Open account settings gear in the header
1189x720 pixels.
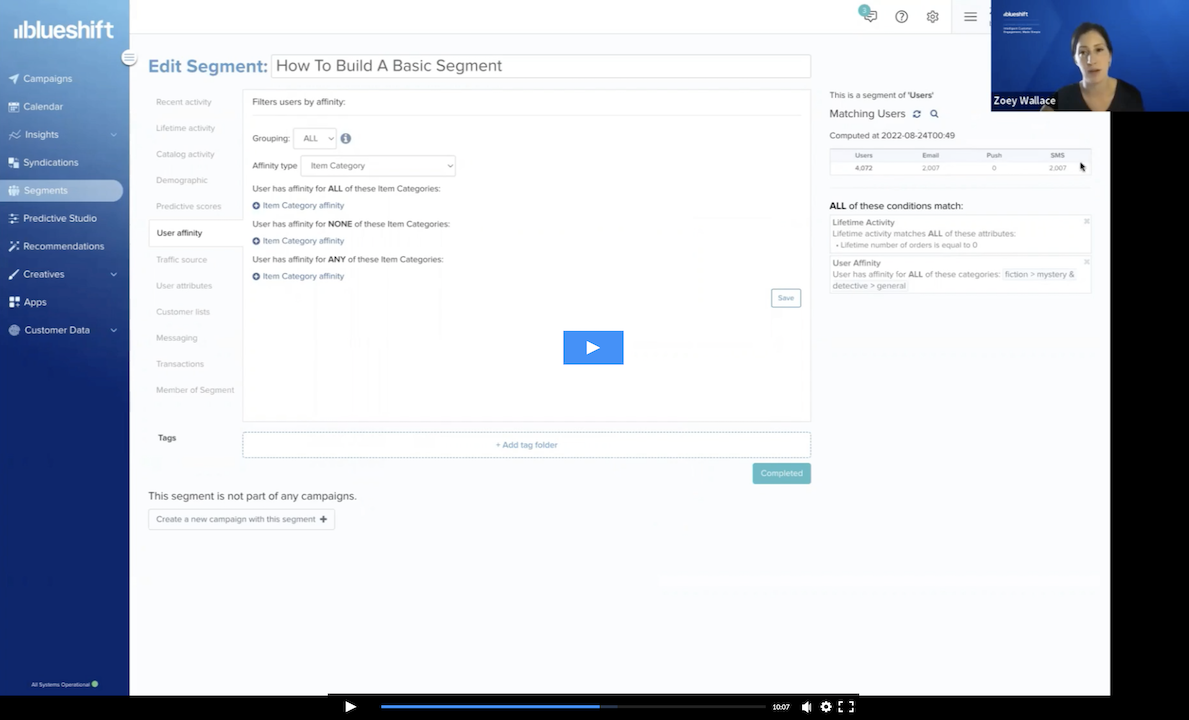coord(933,17)
